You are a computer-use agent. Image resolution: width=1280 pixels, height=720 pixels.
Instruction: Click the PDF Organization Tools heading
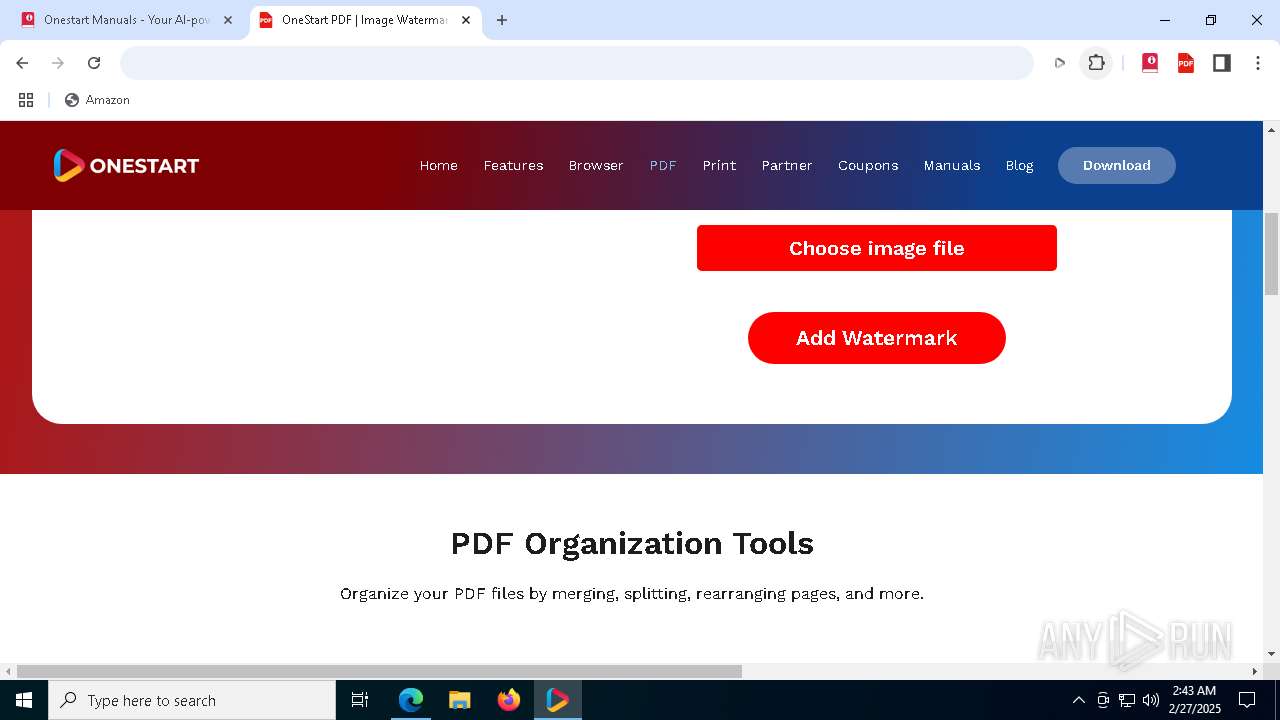click(x=632, y=543)
